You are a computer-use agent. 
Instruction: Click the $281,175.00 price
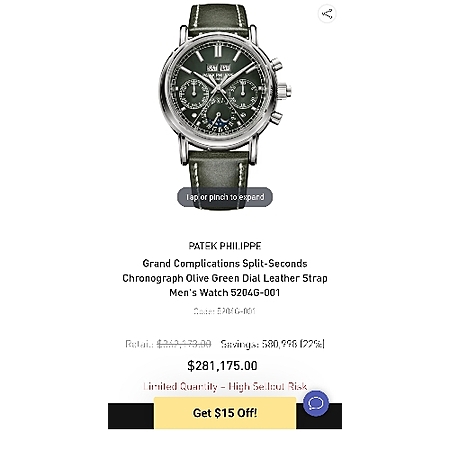pyautogui.click(x=222, y=366)
